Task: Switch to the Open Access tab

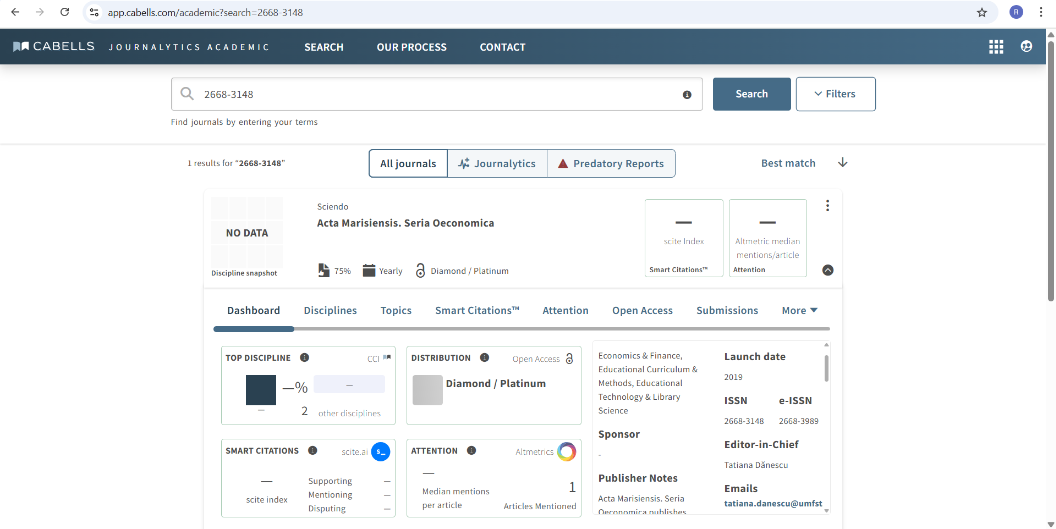Action: pyautogui.click(x=642, y=311)
